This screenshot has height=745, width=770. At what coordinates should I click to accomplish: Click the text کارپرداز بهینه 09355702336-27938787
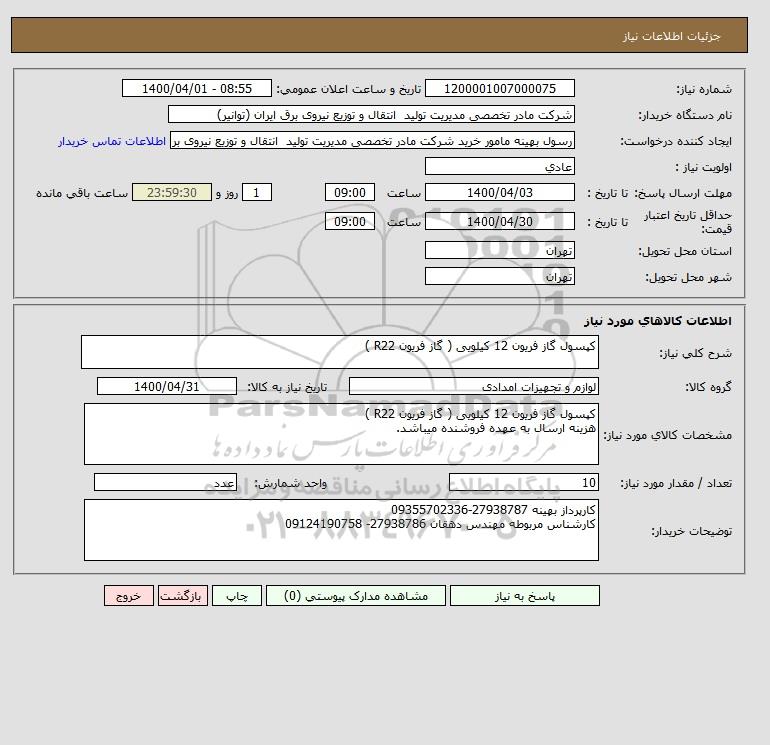pos(493,509)
